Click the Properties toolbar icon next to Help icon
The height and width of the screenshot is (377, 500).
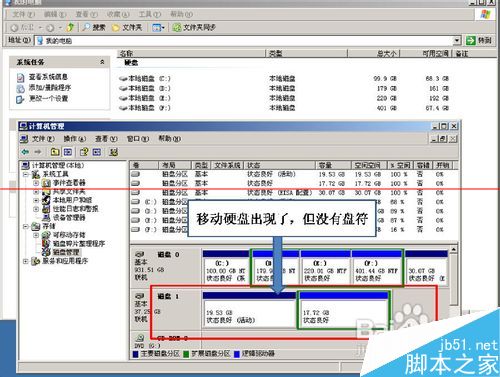coord(97,152)
